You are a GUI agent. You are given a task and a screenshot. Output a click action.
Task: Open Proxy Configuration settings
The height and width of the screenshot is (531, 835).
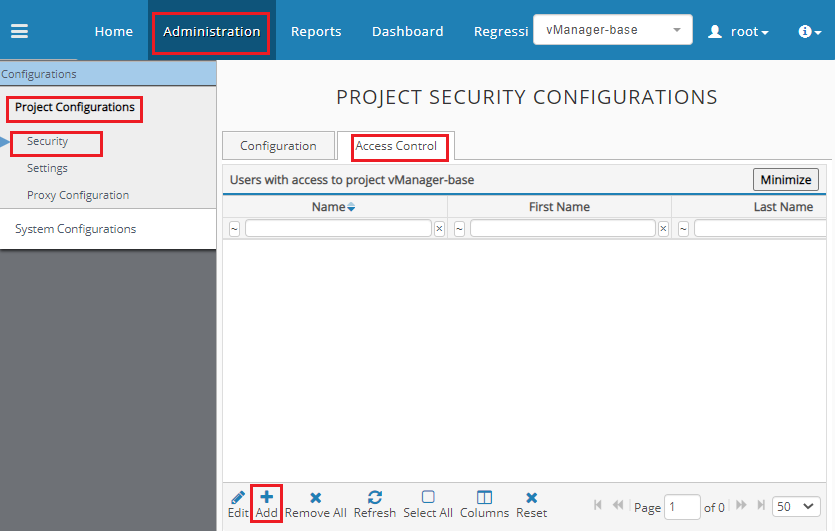(x=78, y=195)
